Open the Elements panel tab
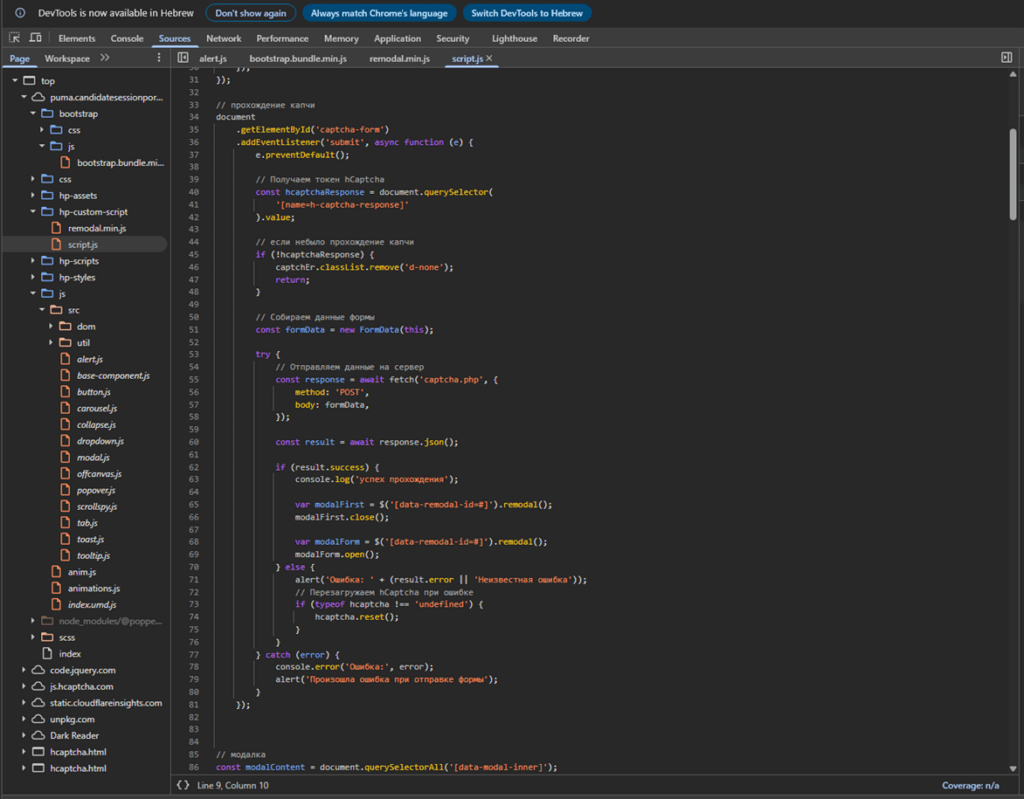The height and width of the screenshot is (799, 1024). click(x=76, y=39)
